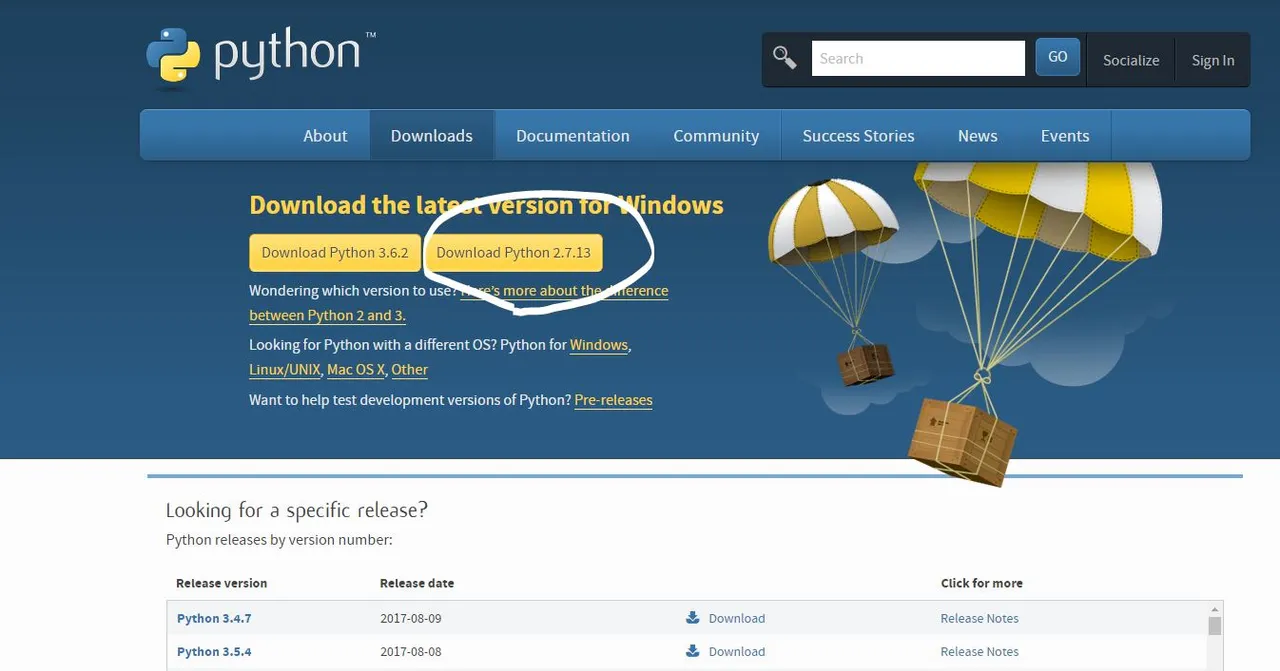The image size is (1280, 671).
Task: Click the release list scrollbar up arrow
Action: tap(1215, 609)
